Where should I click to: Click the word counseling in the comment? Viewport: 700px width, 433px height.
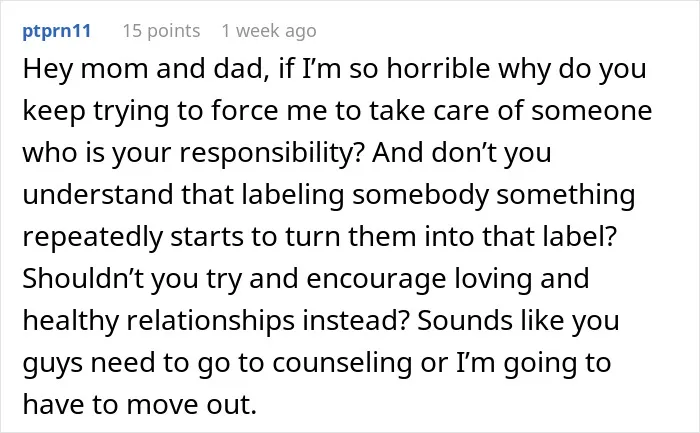click(342, 363)
